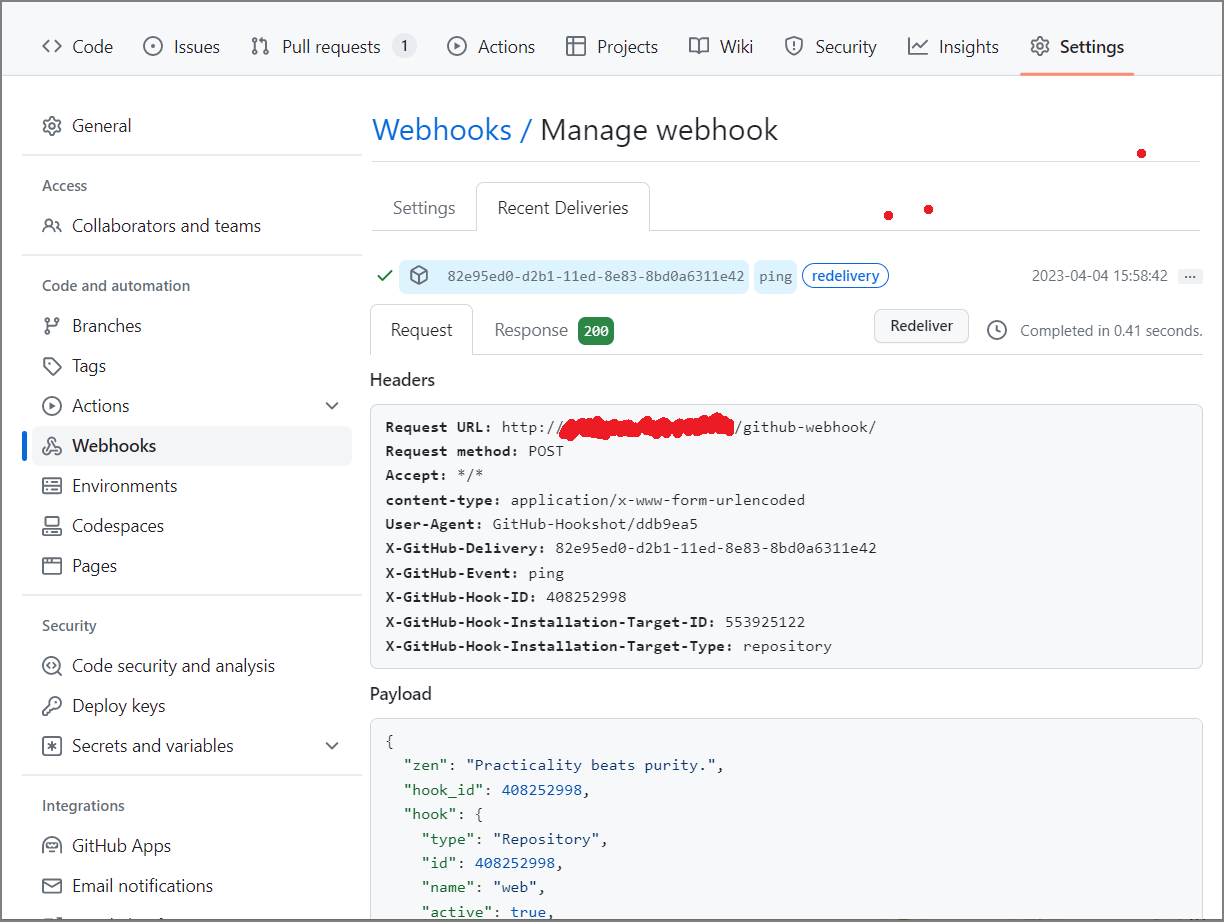Open the delivery ellipsis menu

click(1190, 276)
